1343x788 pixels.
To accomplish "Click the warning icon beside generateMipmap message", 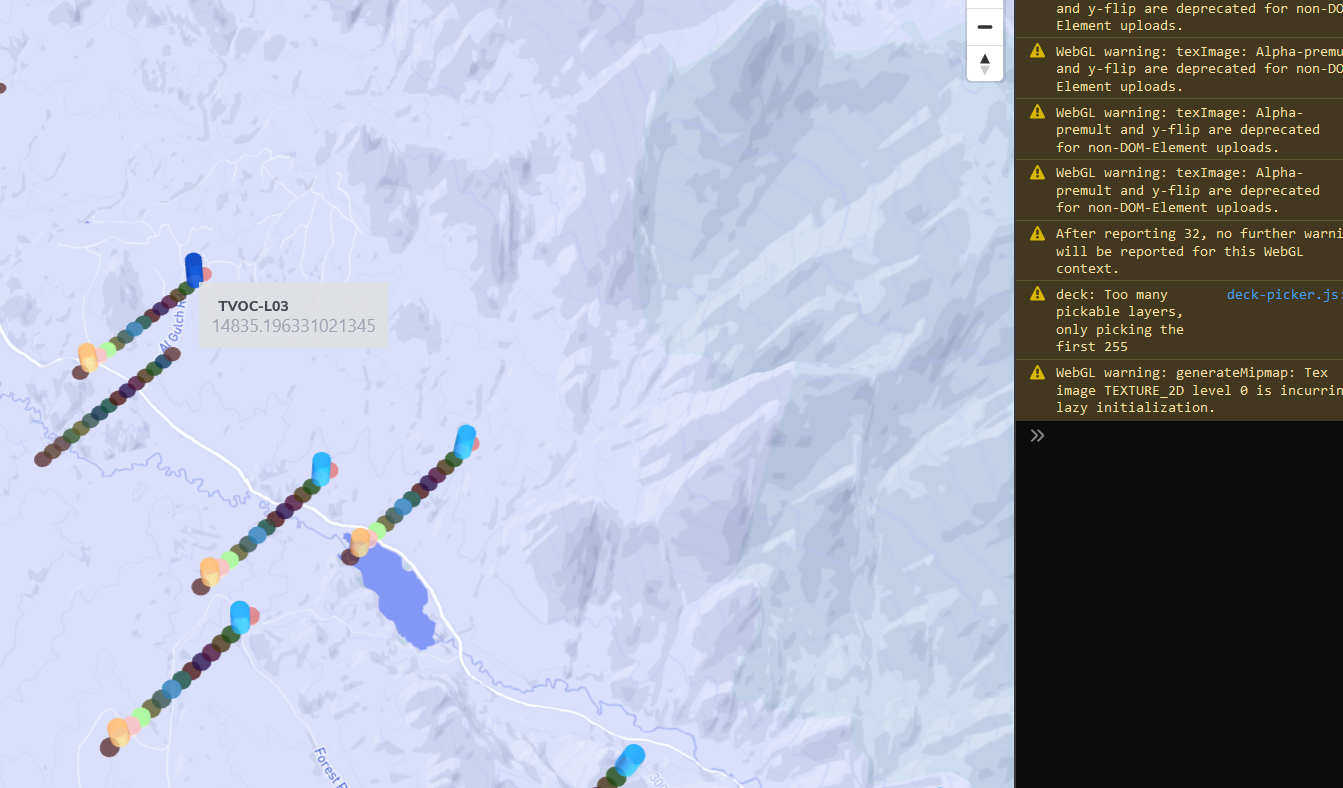I will [x=1037, y=372].
